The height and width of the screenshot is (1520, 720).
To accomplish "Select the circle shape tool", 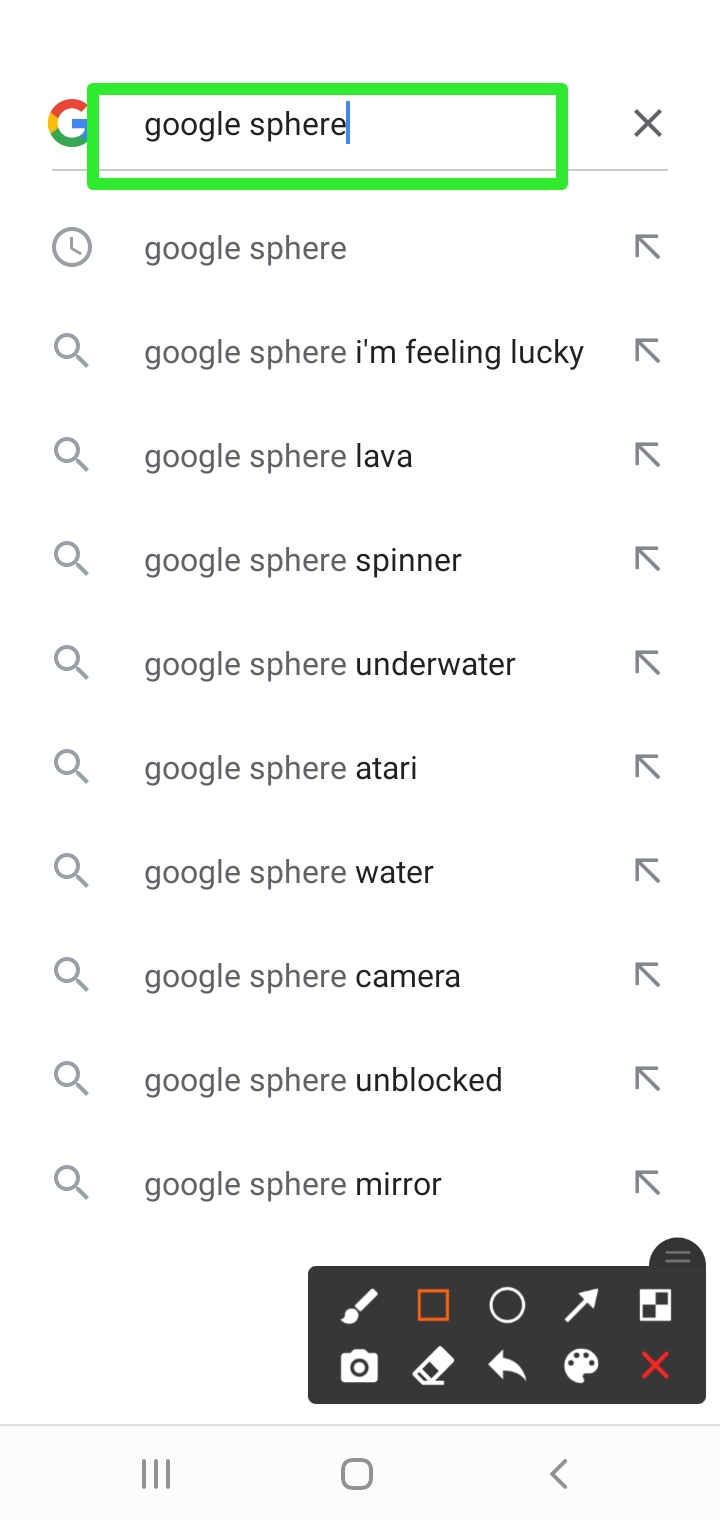I will (x=507, y=1305).
